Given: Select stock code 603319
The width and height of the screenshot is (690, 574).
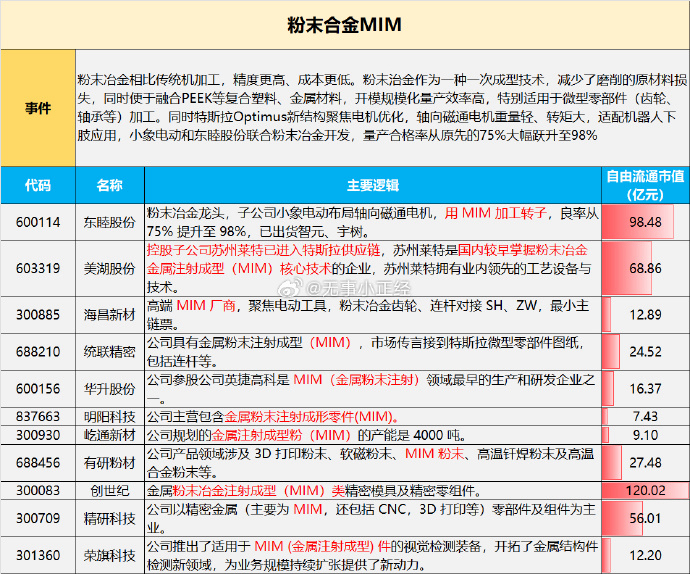Looking at the screenshot, I should [x=38, y=268].
